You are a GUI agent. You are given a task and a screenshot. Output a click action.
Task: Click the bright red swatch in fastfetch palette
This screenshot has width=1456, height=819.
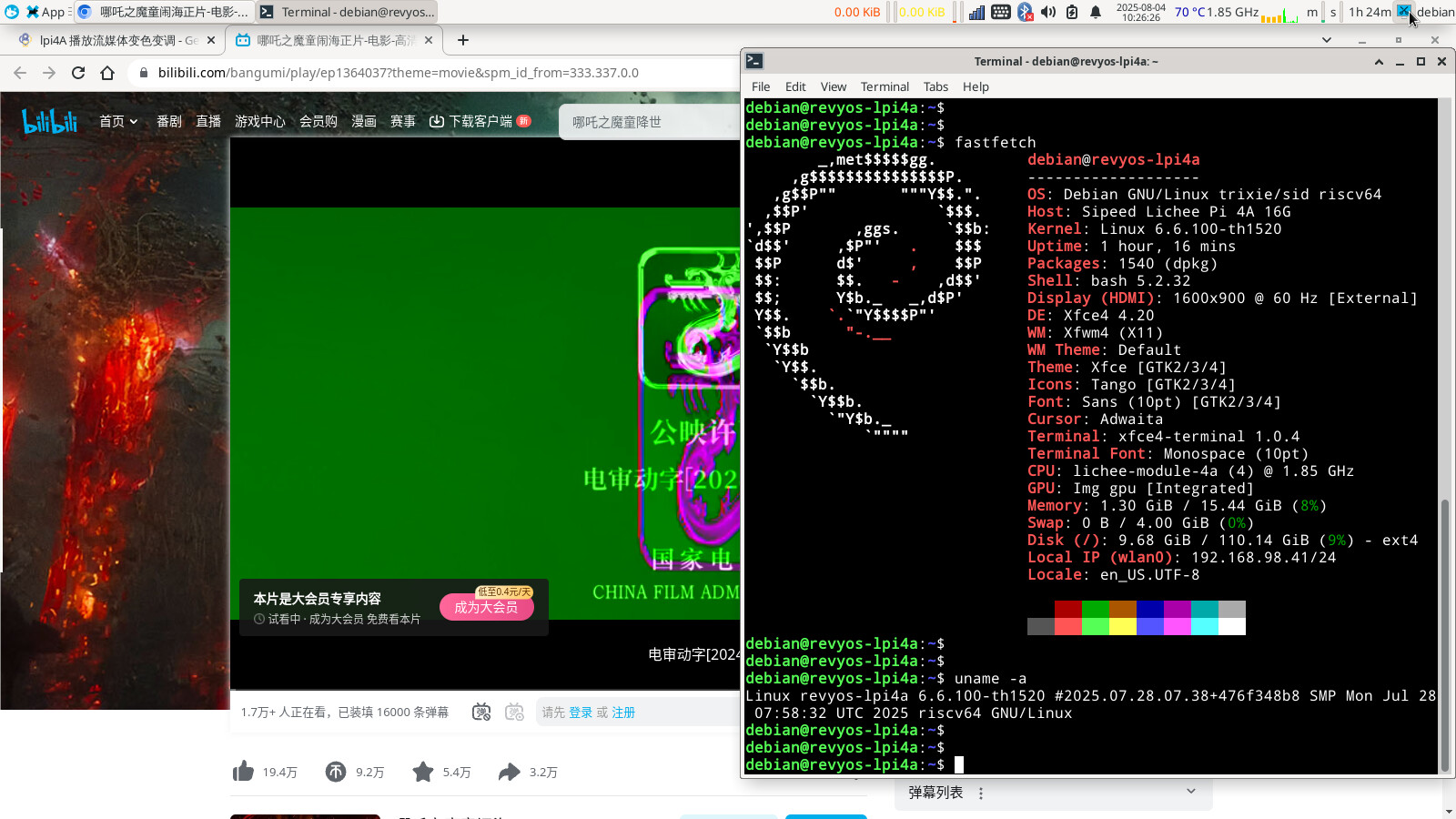coord(1068,626)
